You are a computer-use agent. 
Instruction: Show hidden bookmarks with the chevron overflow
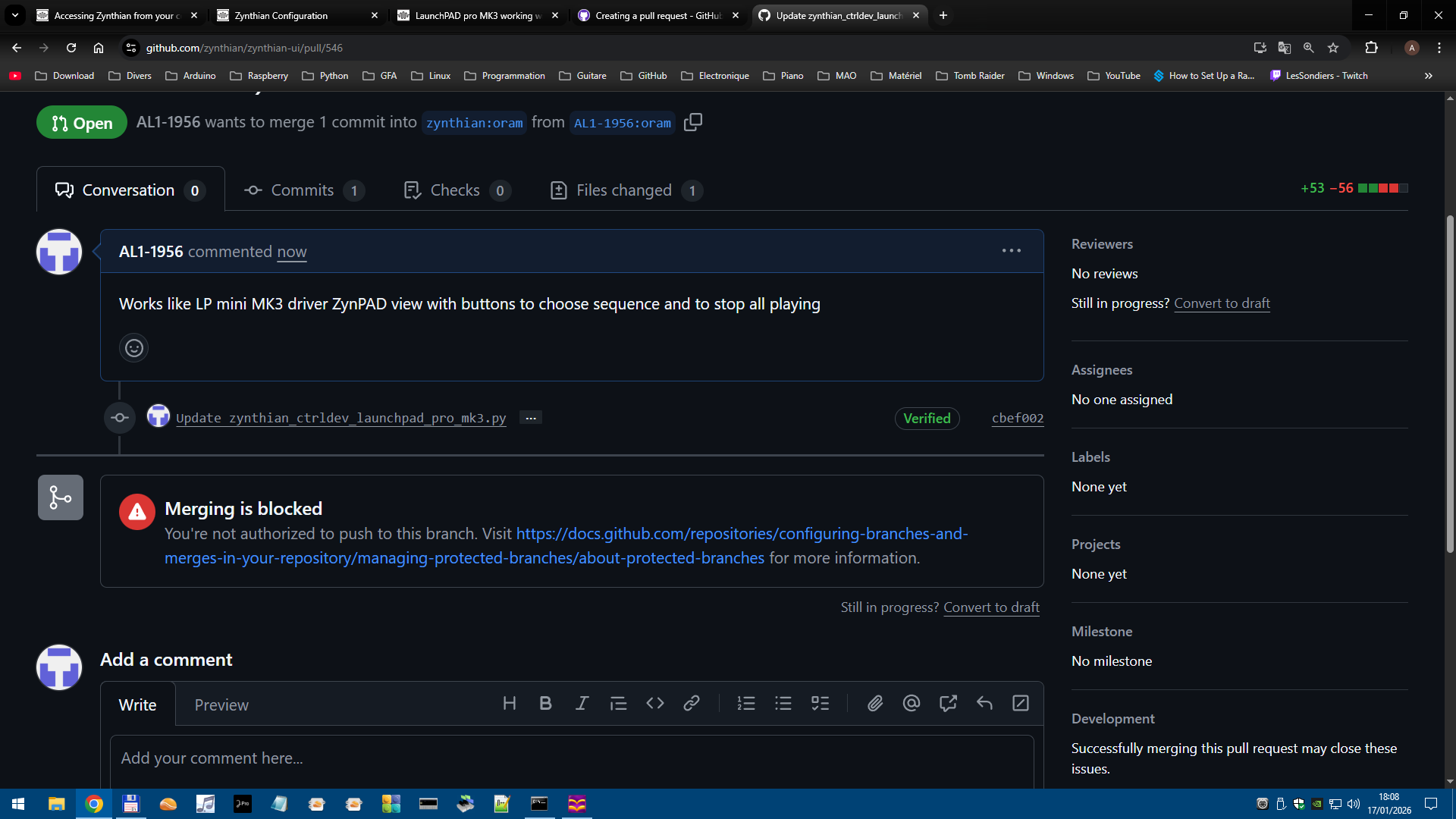tap(1428, 76)
